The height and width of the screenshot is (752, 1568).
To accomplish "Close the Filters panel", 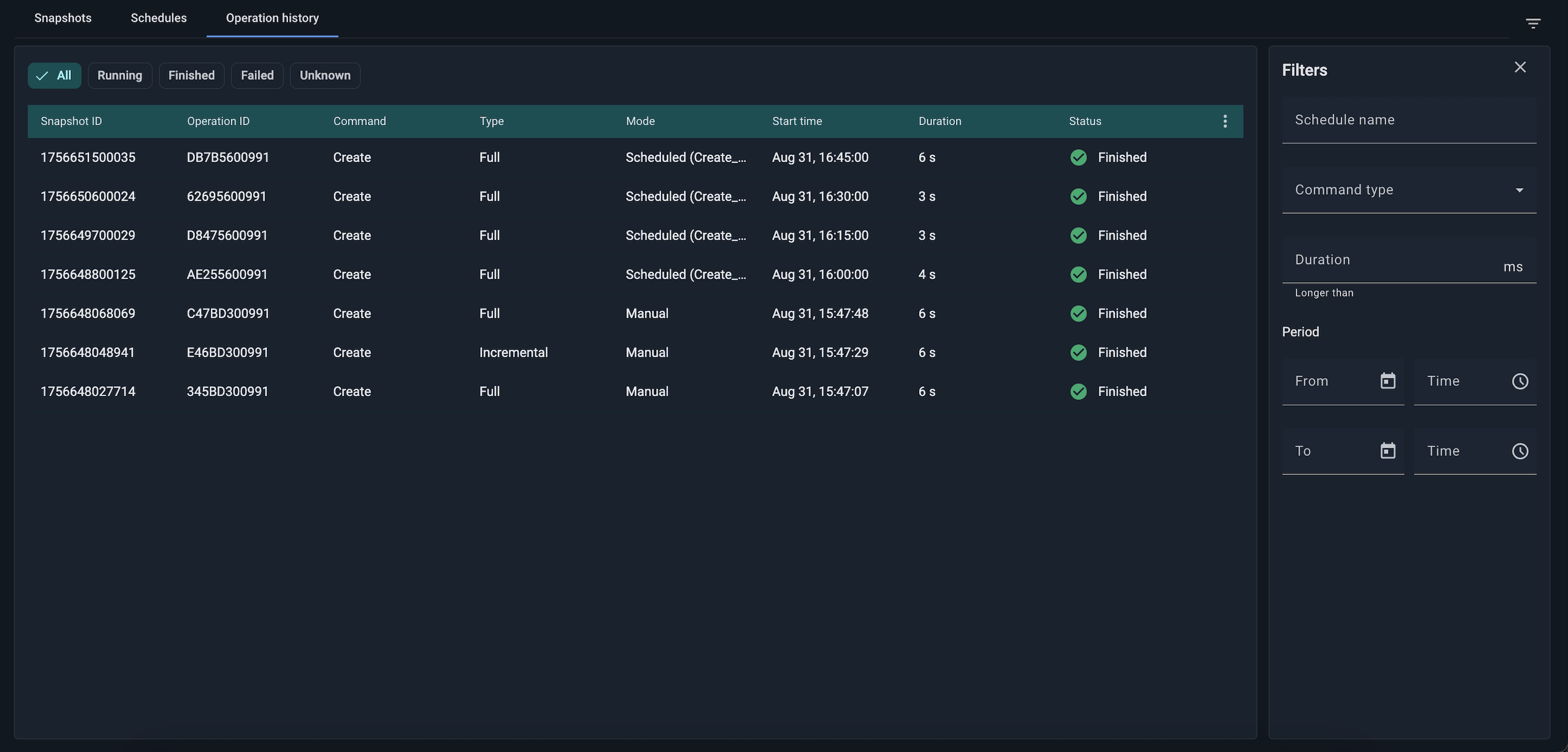I will coord(1520,67).
